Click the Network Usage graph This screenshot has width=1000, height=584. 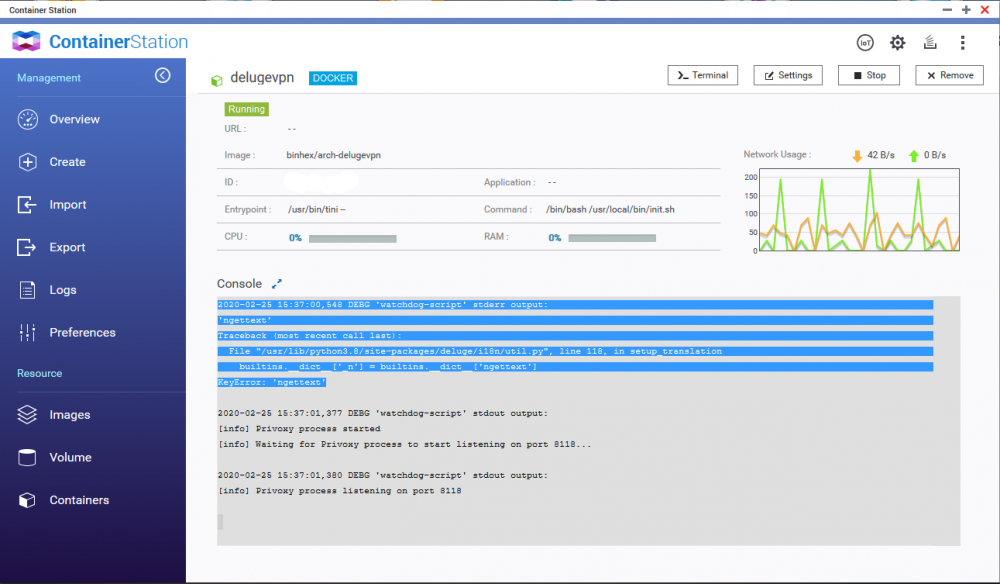(859, 210)
